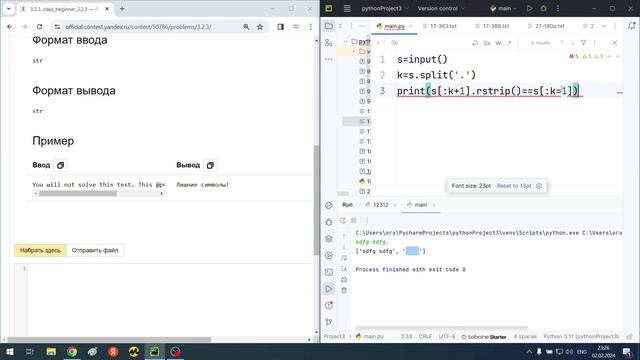Insert new line icon in find field
This screenshot has width=640, height=360.
pyautogui.click(x=475, y=42)
